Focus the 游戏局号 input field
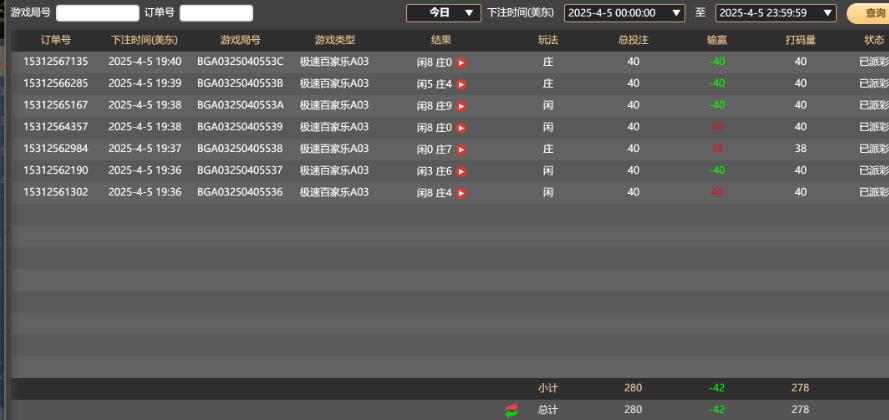This screenshot has width=889, height=420. coord(98,13)
